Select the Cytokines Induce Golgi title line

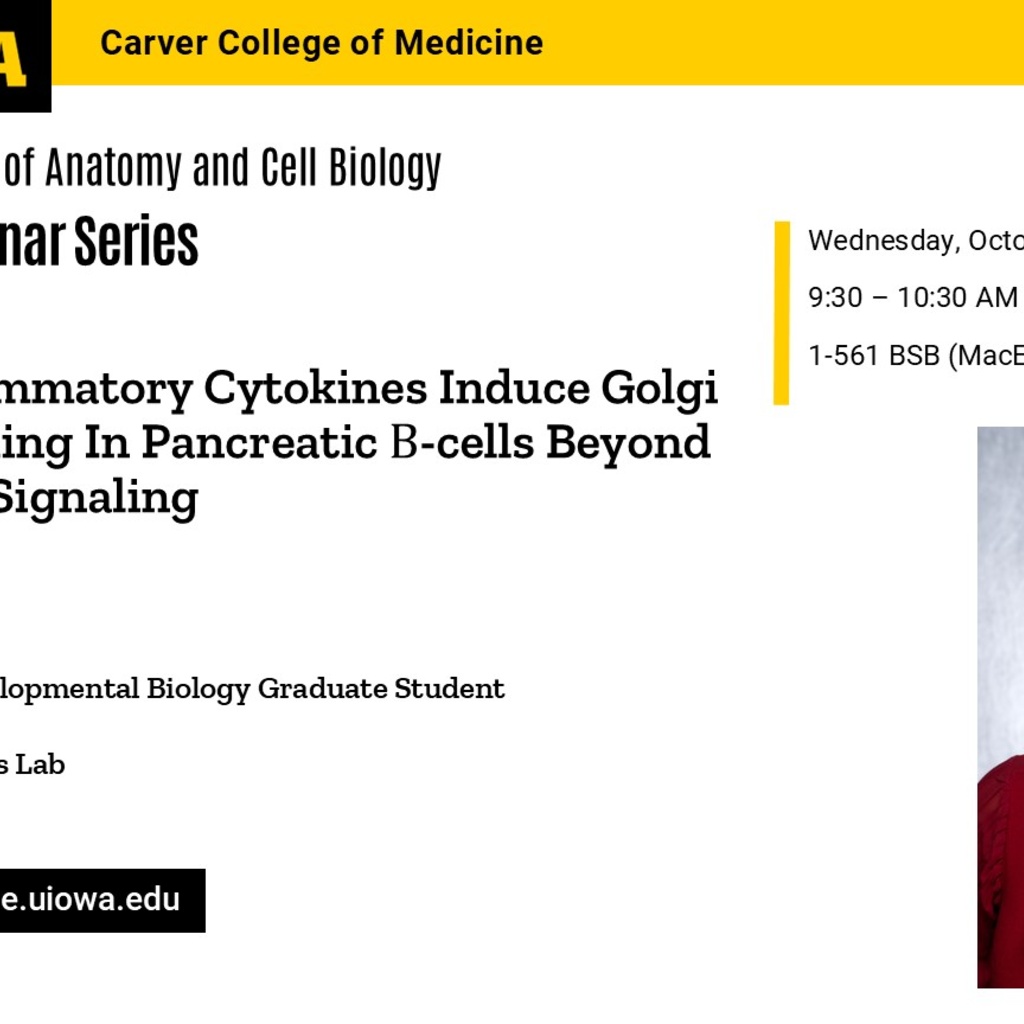(359, 389)
